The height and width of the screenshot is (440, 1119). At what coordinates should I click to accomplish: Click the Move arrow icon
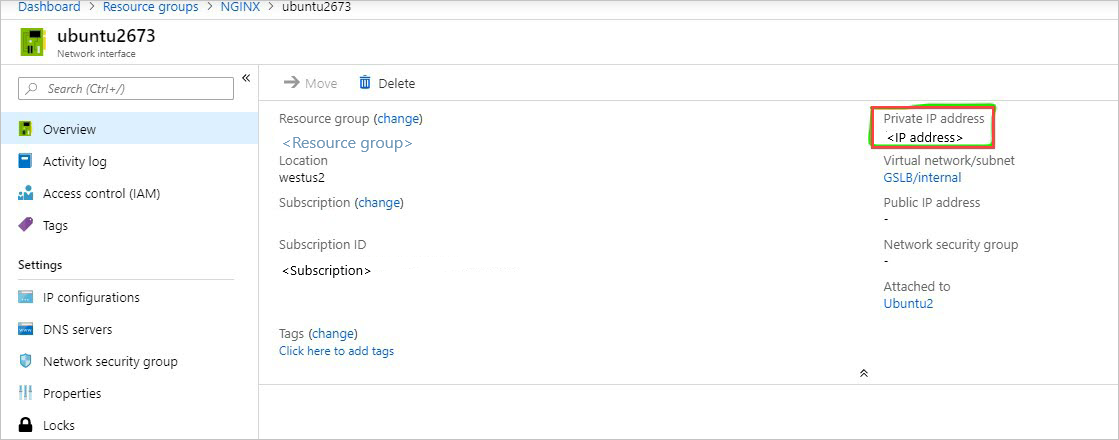[291, 83]
